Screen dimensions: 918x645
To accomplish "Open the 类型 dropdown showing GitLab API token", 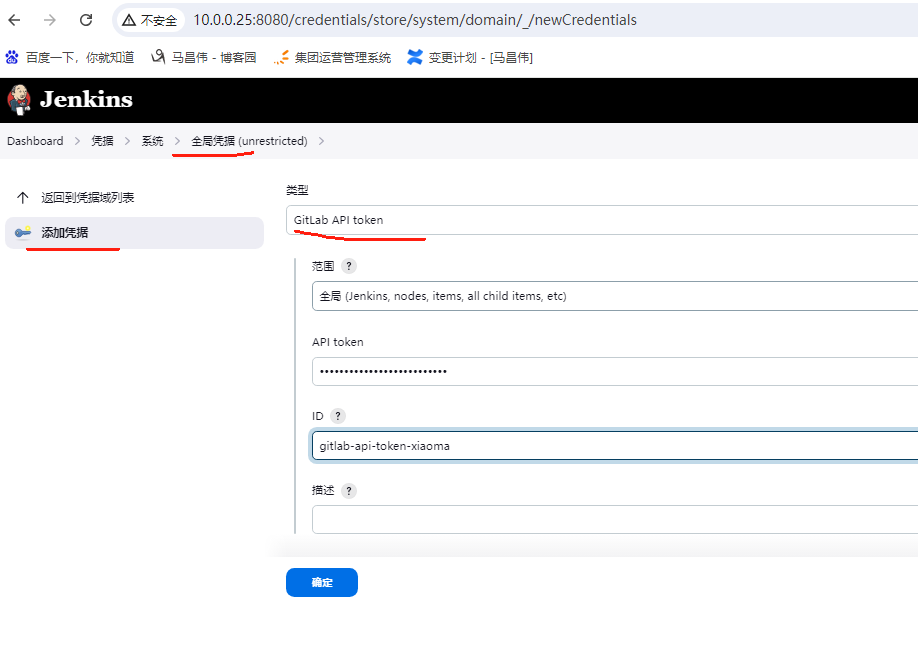I will [602, 220].
